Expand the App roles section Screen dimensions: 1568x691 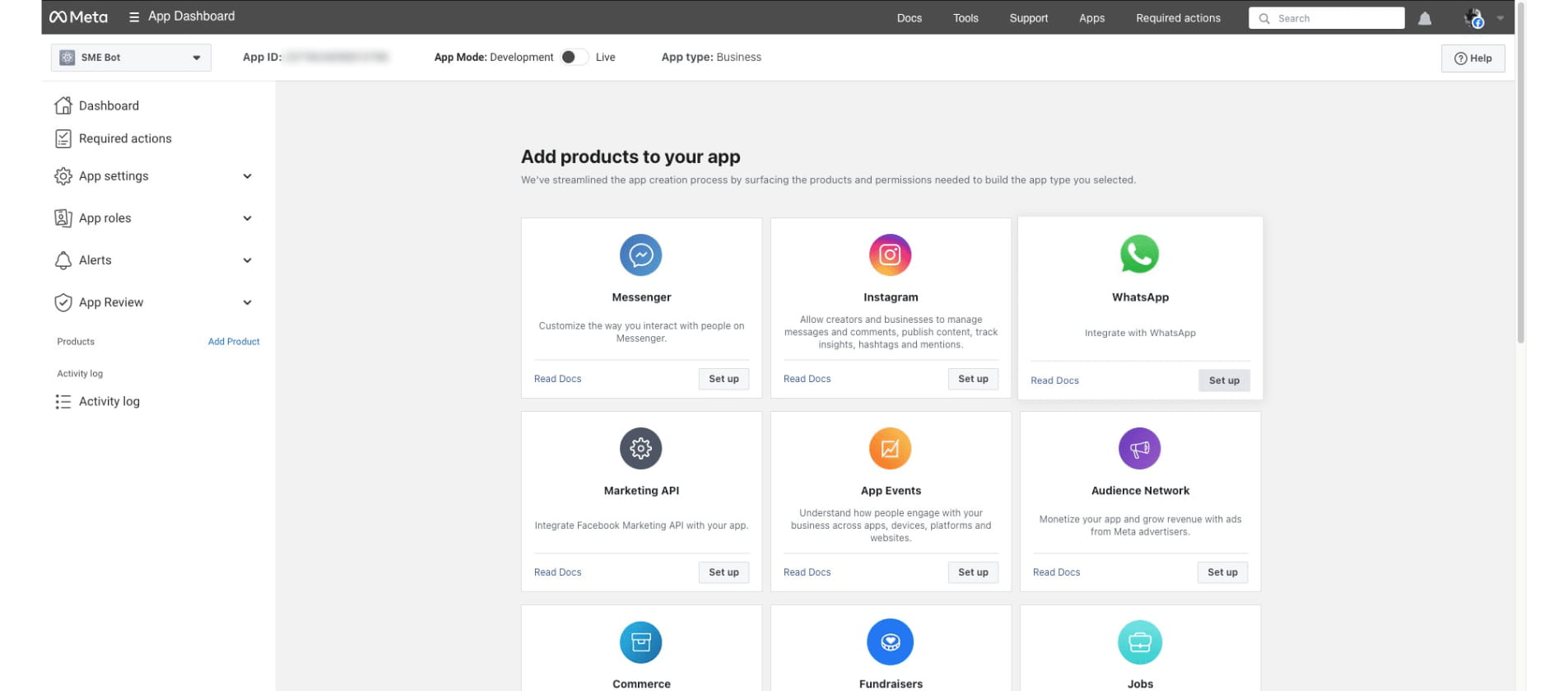pos(247,218)
